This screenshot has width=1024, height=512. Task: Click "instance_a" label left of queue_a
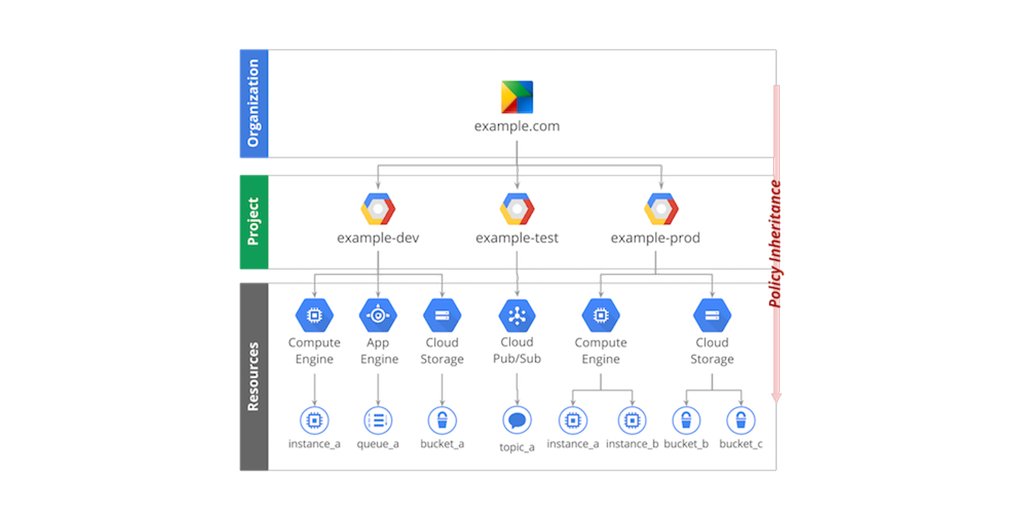pyautogui.click(x=314, y=444)
